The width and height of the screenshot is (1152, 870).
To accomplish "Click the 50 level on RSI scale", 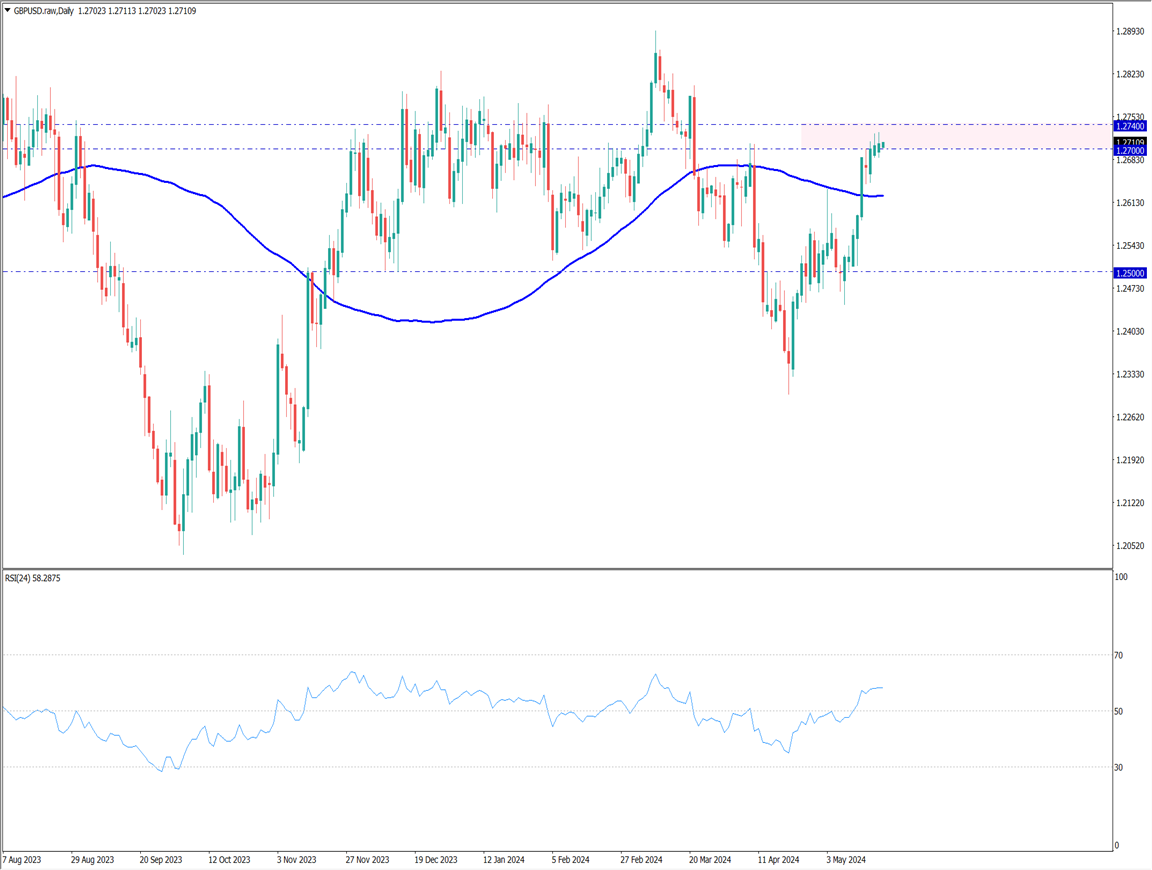I will 1120,712.
